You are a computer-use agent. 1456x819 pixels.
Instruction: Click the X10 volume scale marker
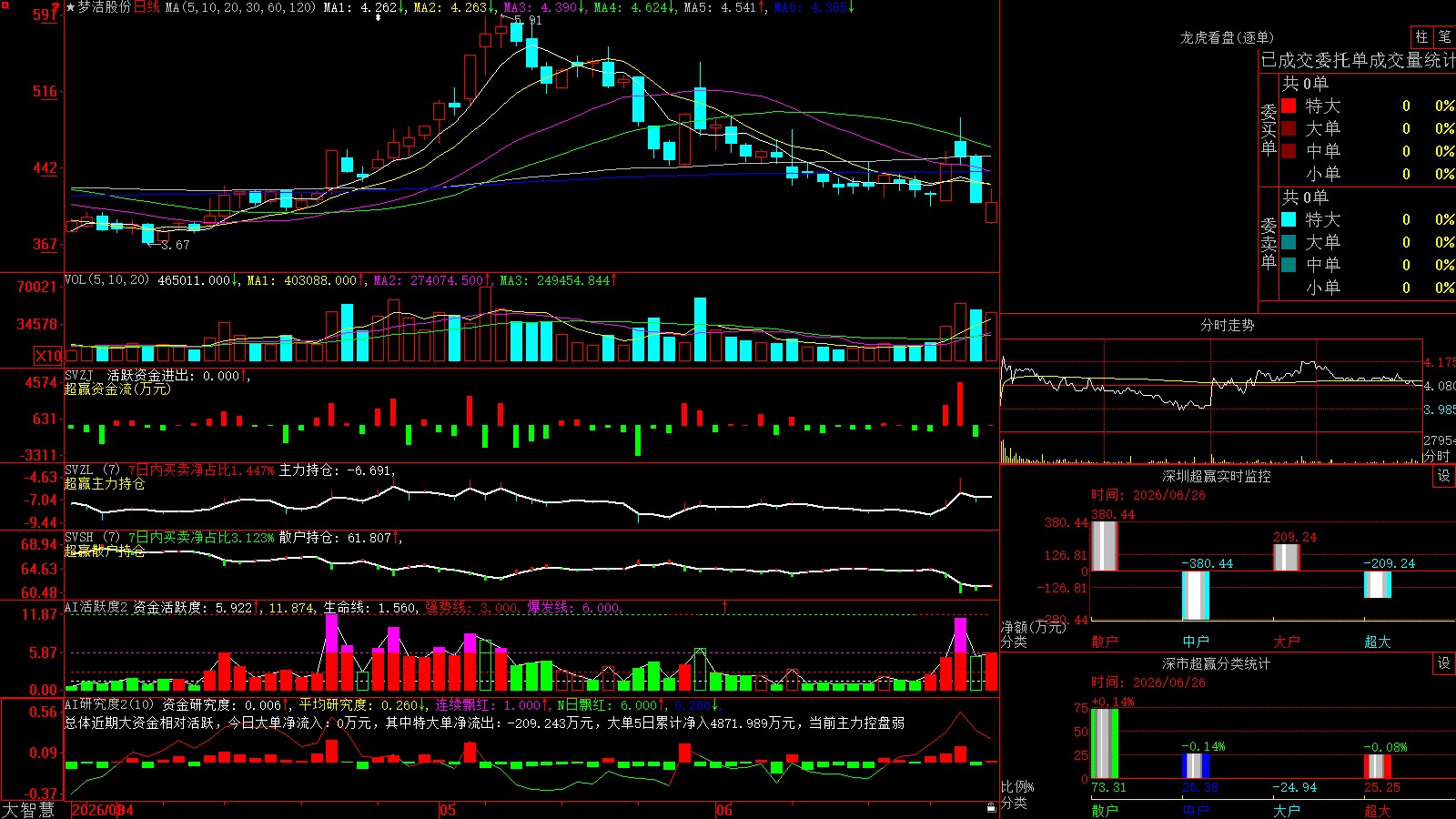[x=48, y=356]
